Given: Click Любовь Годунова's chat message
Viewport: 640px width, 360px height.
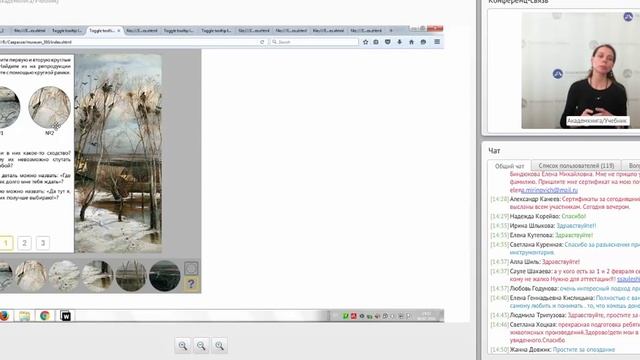Looking at the screenshot, I should 565,289.
